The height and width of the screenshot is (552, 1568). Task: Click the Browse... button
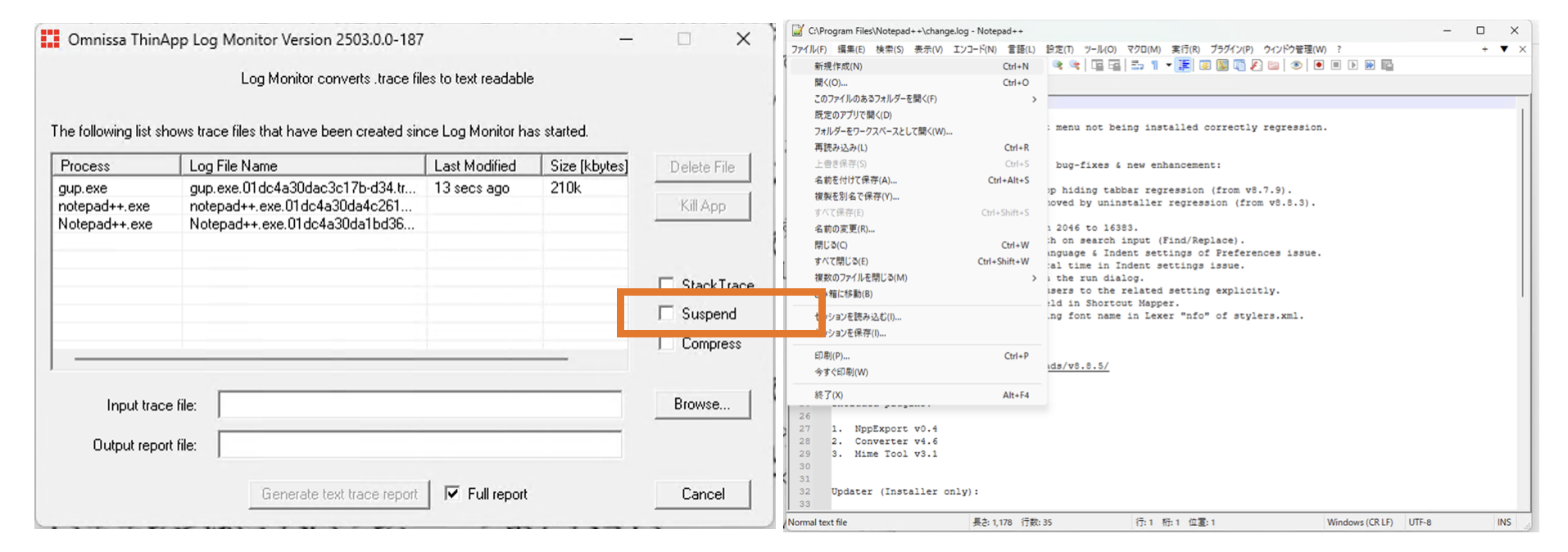702,405
